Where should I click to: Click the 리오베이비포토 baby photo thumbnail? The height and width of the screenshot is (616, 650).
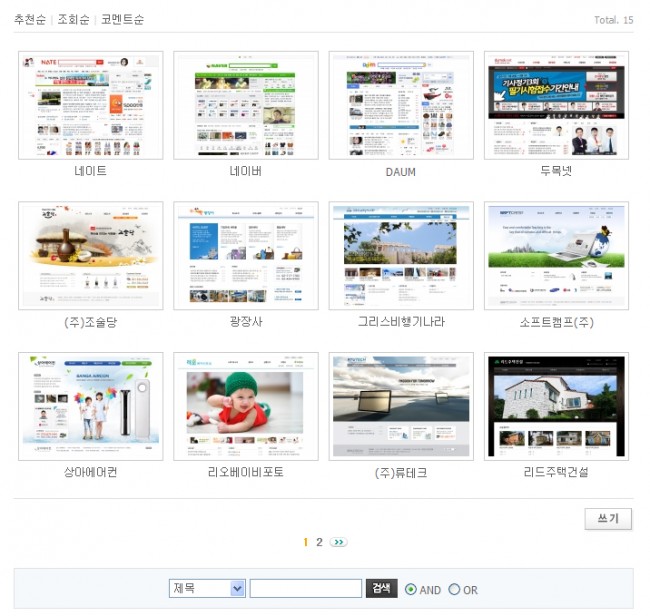[245, 406]
